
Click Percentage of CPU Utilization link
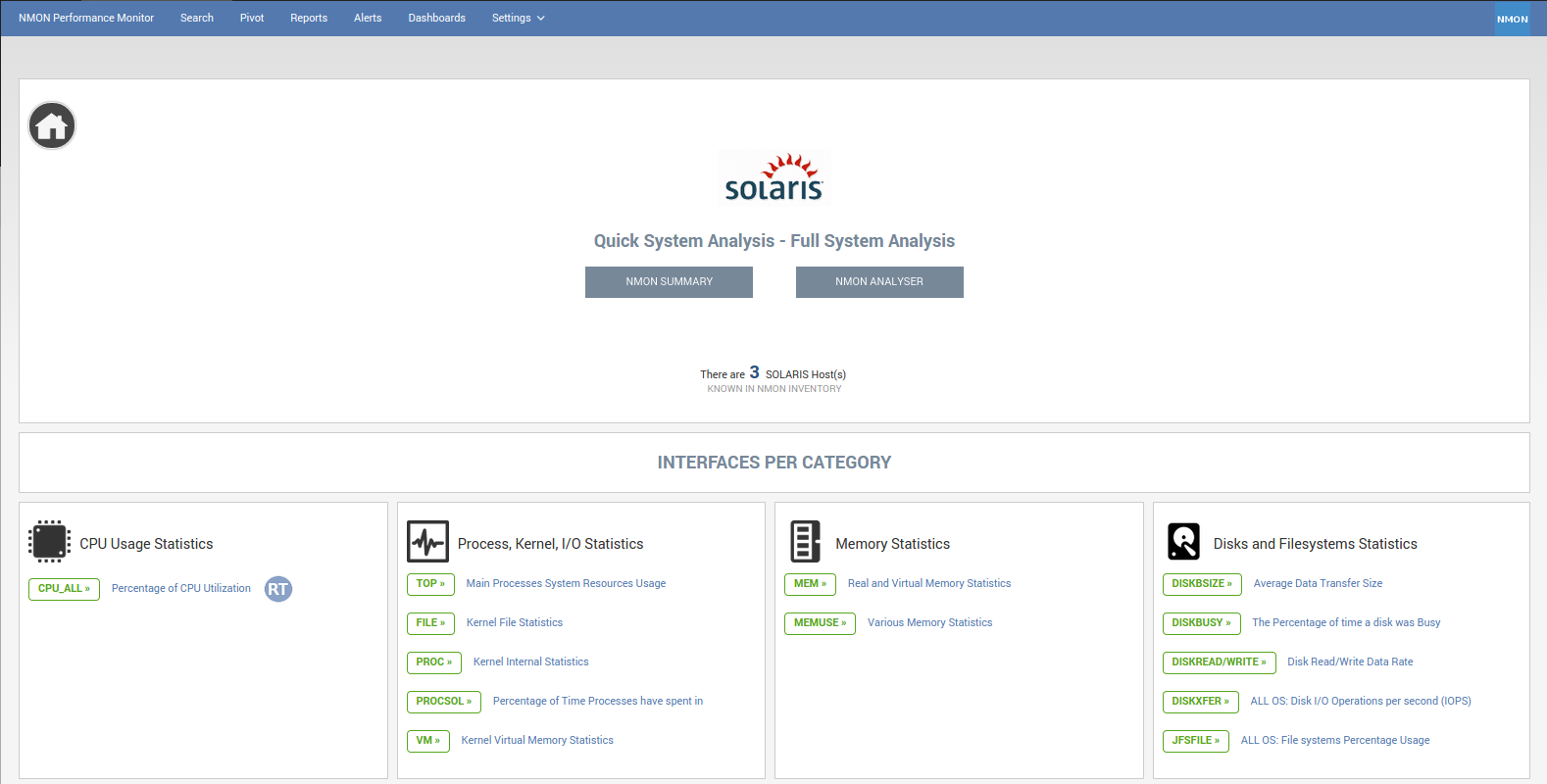click(x=181, y=589)
